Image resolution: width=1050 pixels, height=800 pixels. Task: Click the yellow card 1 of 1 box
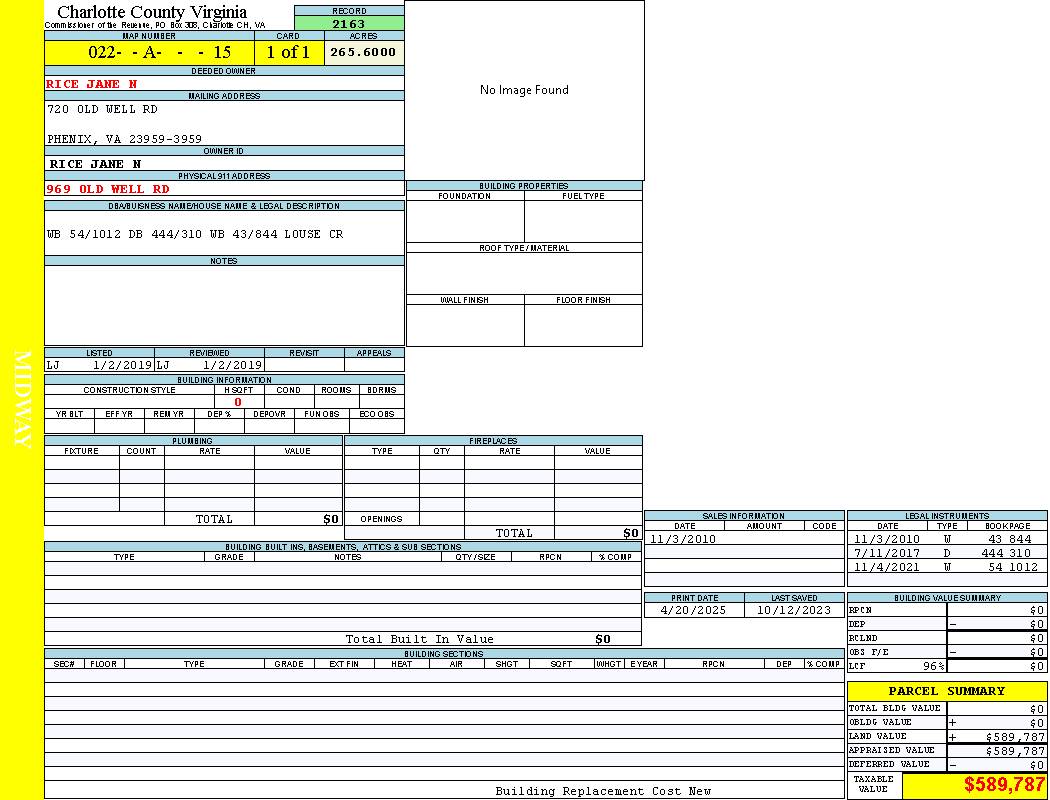(288, 52)
